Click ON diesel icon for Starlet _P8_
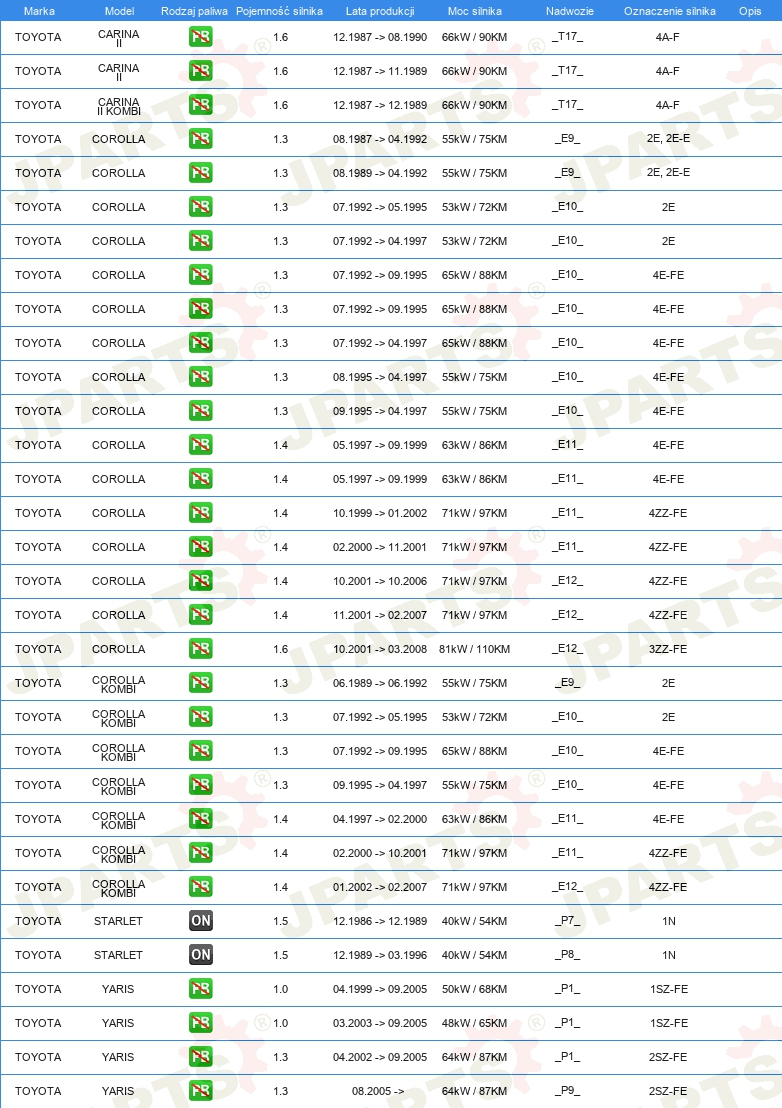782x1108 pixels. pyautogui.click(x=201, y=955)
